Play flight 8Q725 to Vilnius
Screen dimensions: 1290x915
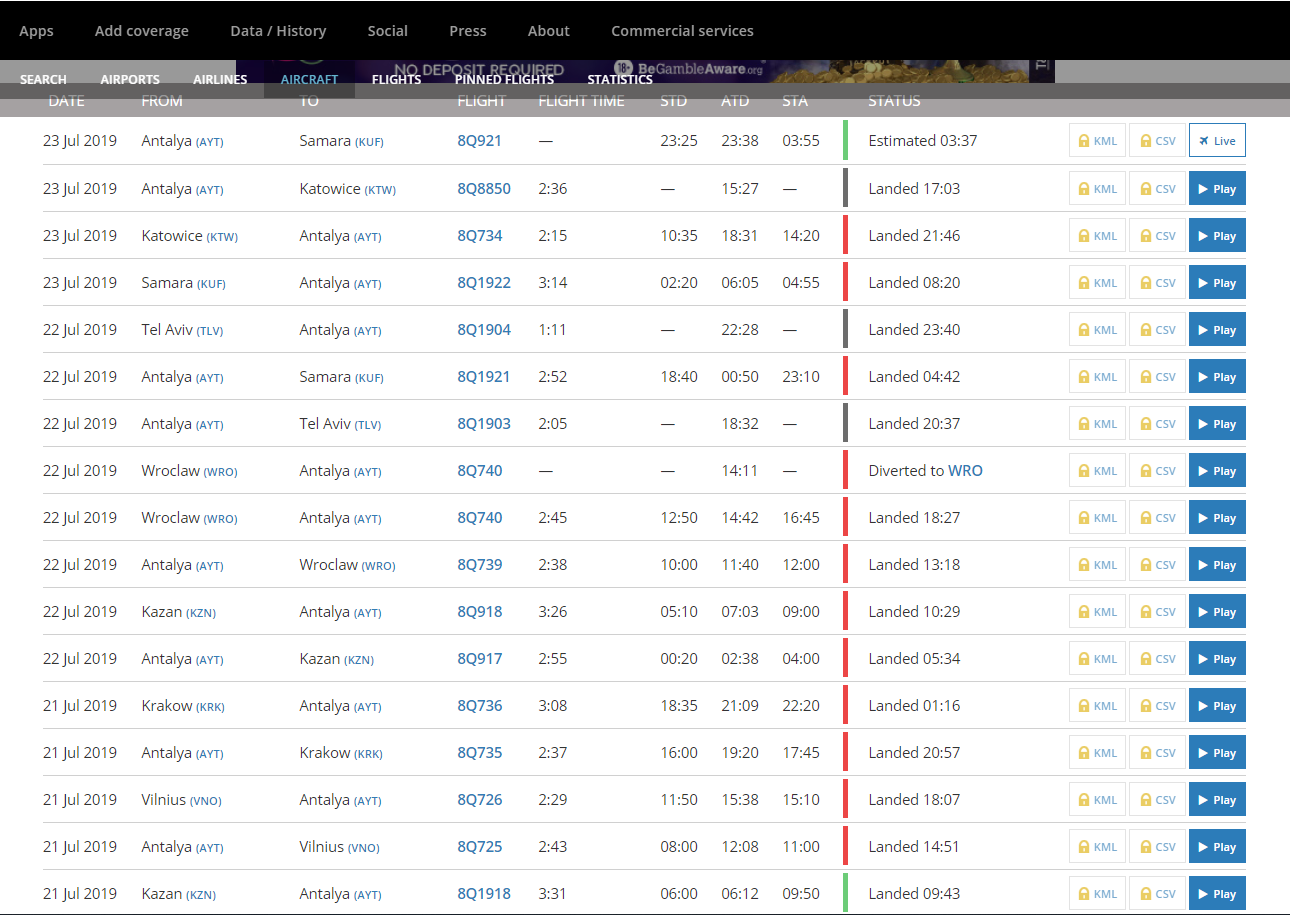[x=1217, y=847]
